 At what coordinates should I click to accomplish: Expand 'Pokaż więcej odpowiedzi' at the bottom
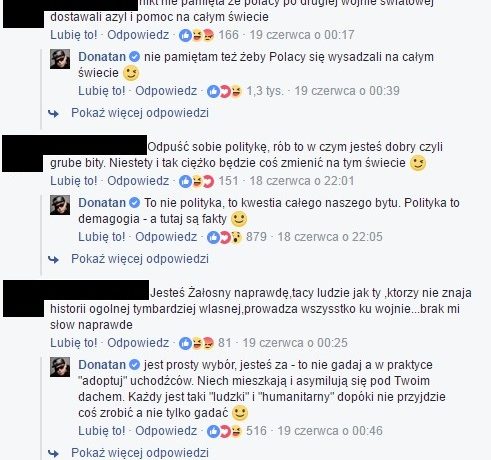140,453
